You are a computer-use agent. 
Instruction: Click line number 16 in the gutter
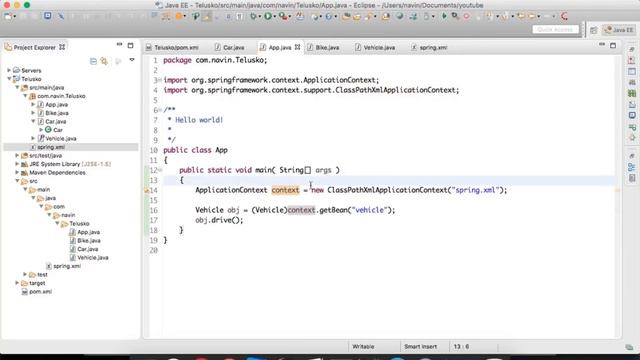coord(153,210)
